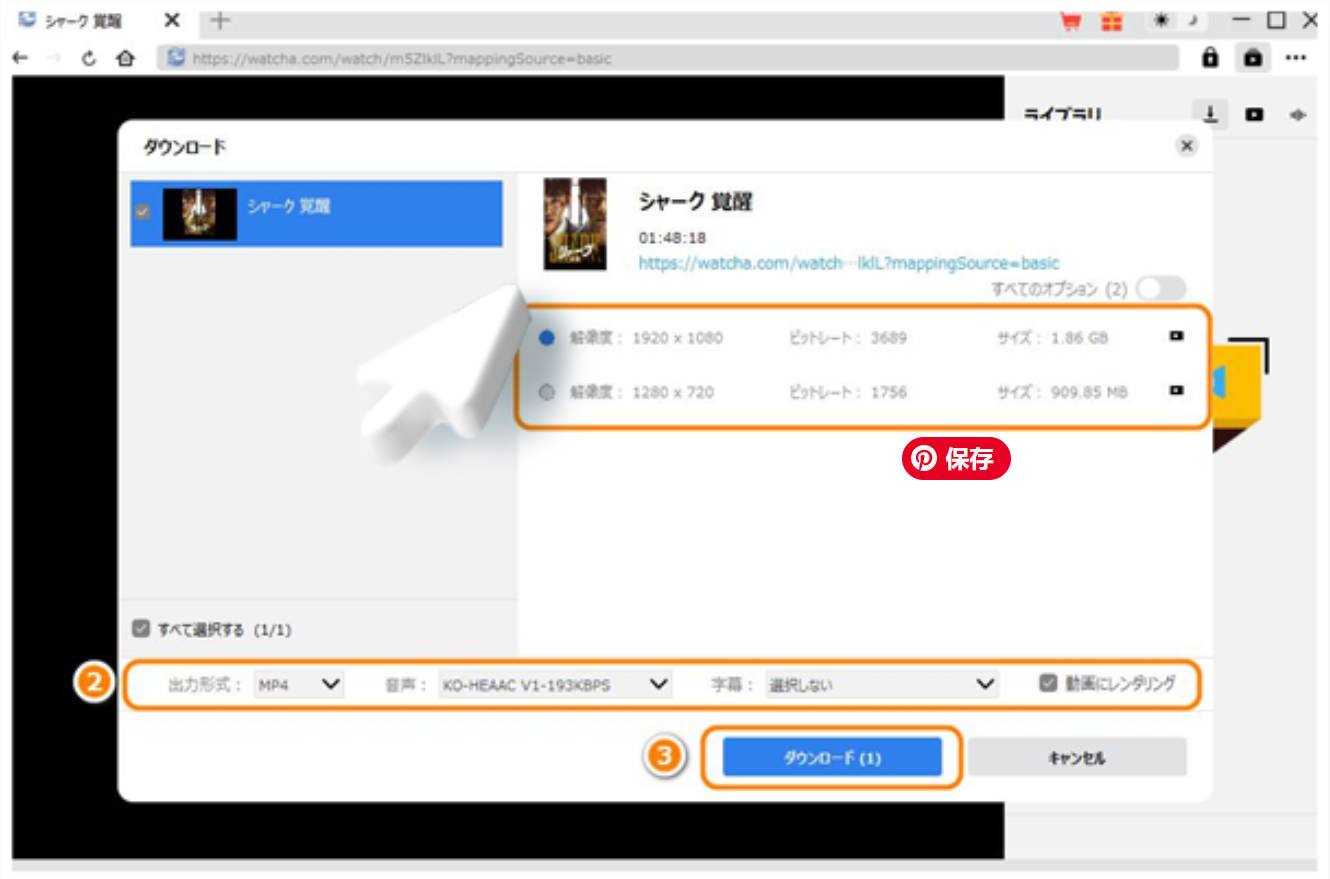The height and width of the screenshot is (879, 1330).
Task: Select the 1920 x 1080 resolution option
Action: [547, 338]
